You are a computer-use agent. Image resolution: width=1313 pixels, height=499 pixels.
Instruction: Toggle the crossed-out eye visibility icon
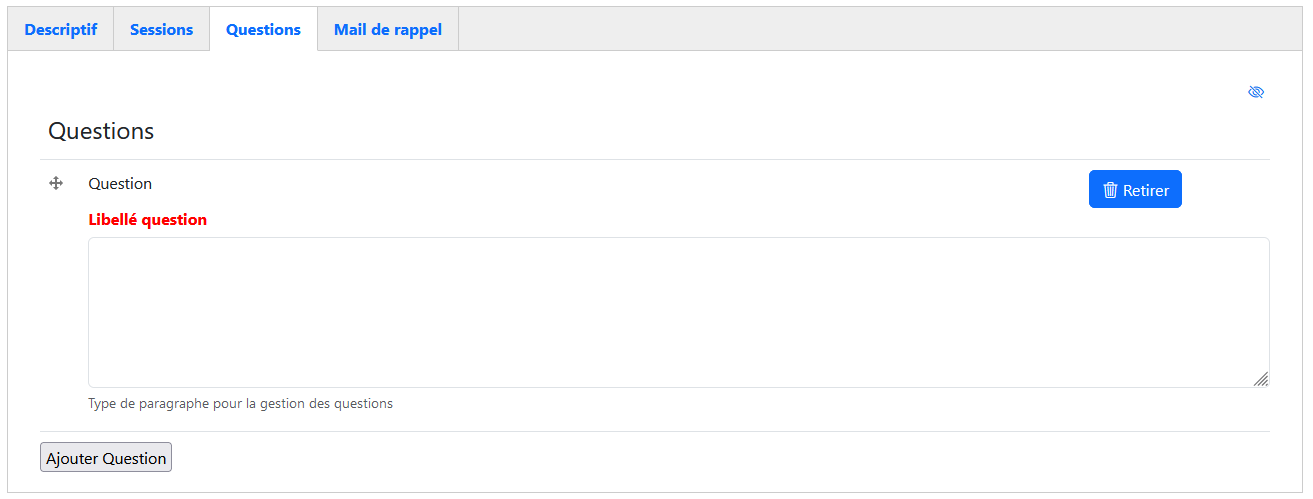(x=1256, y=92)
